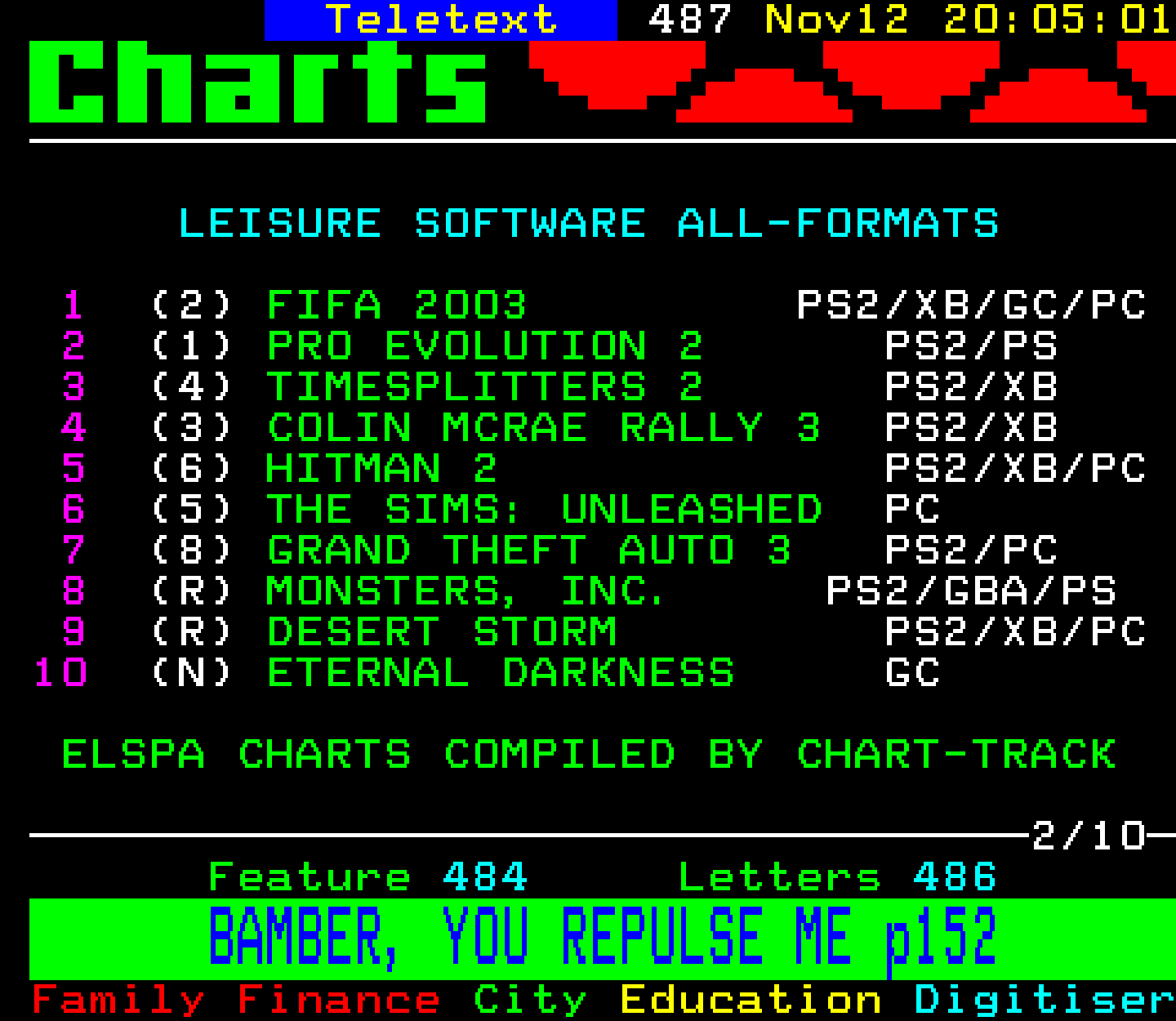
Task: Click the PS2/XB formats for Timesplitters 2
Action: [972, 387]
